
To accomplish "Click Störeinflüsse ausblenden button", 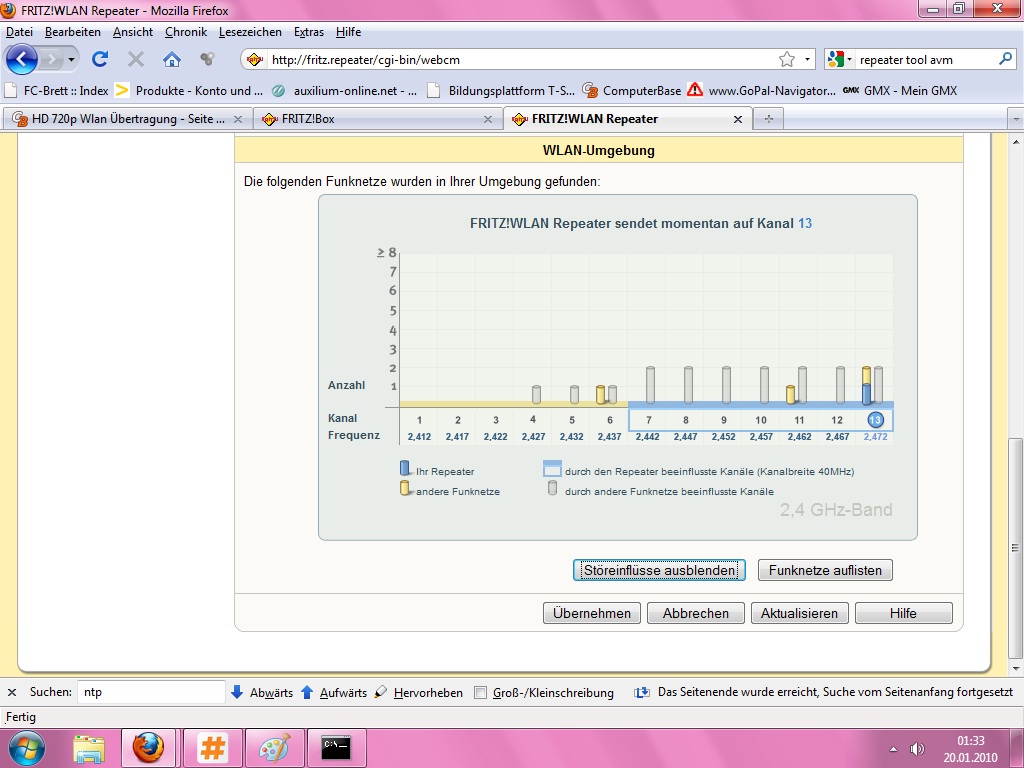I will coord(659,570).
